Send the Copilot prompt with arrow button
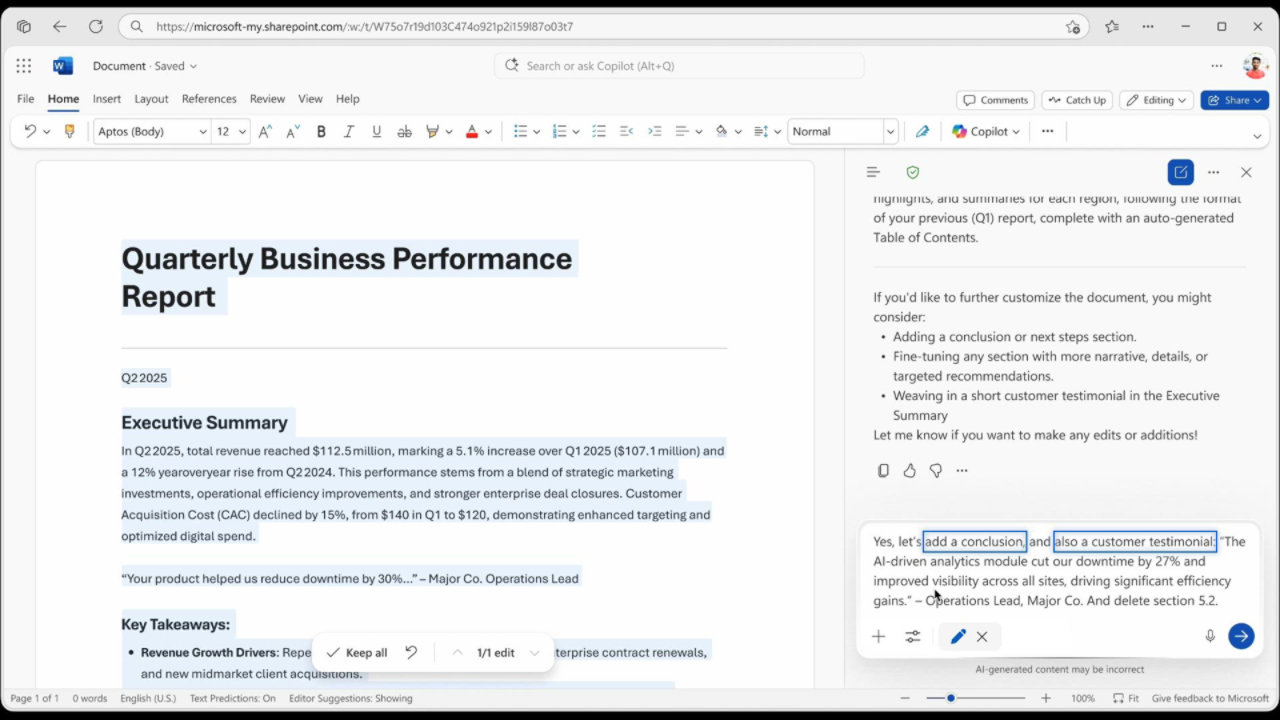 click(x=1241, y=636)
